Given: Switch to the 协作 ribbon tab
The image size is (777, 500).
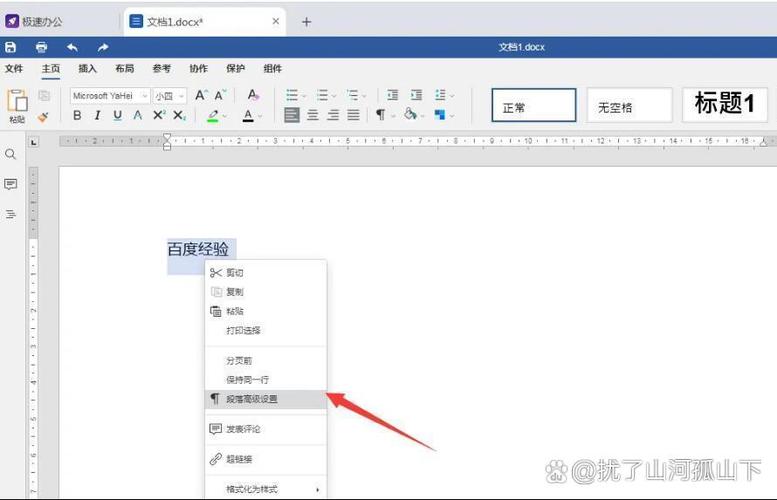Looking at the screenshot, I should click(x=198, y=69).
